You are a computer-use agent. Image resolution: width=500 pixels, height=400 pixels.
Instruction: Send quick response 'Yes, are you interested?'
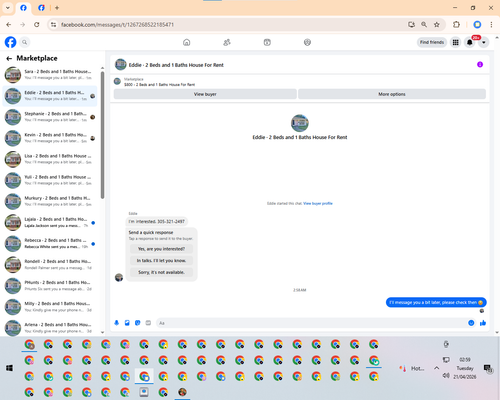161,249
